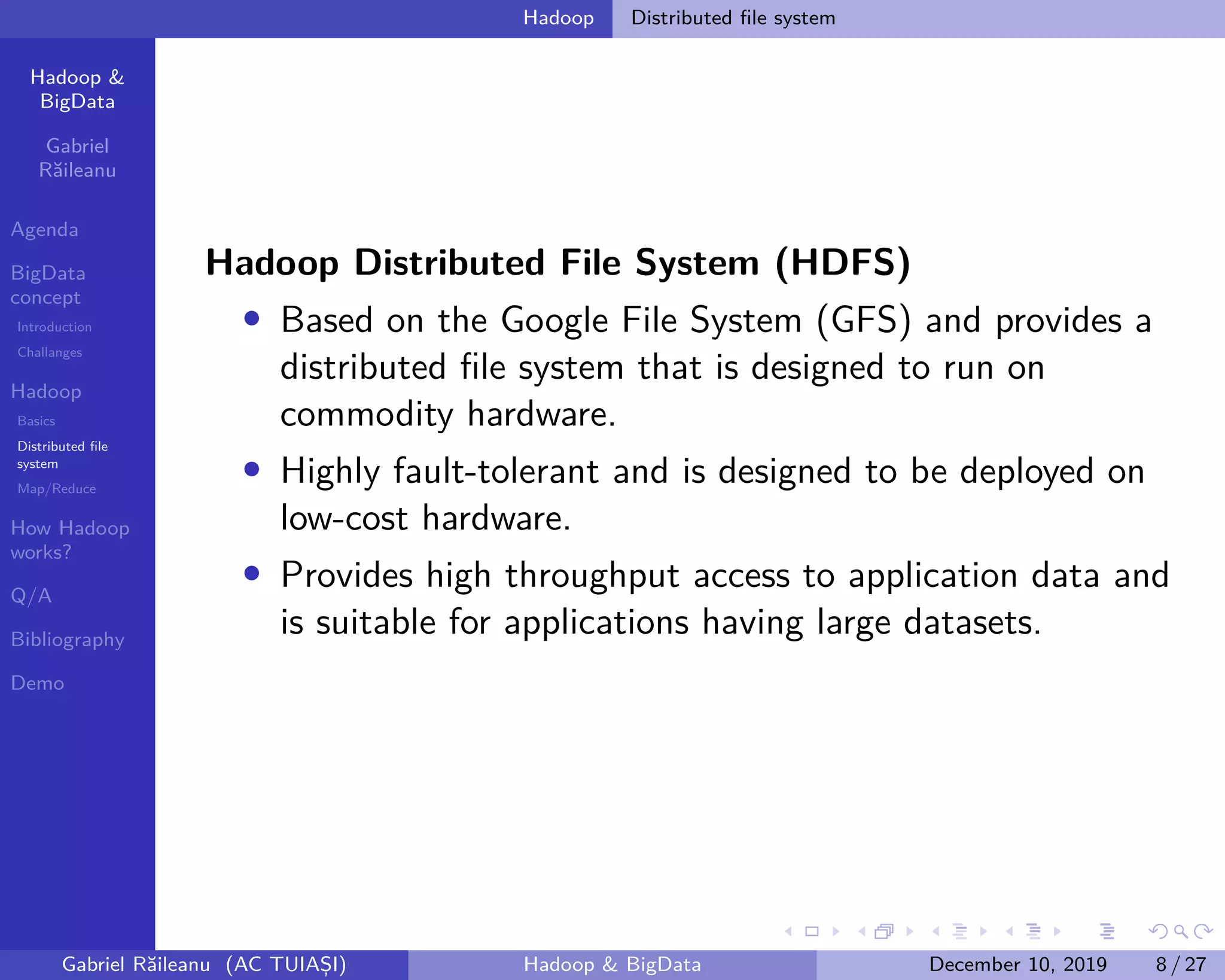Click Hadoop & BigData title in sidebar

(x=77, y=89)
